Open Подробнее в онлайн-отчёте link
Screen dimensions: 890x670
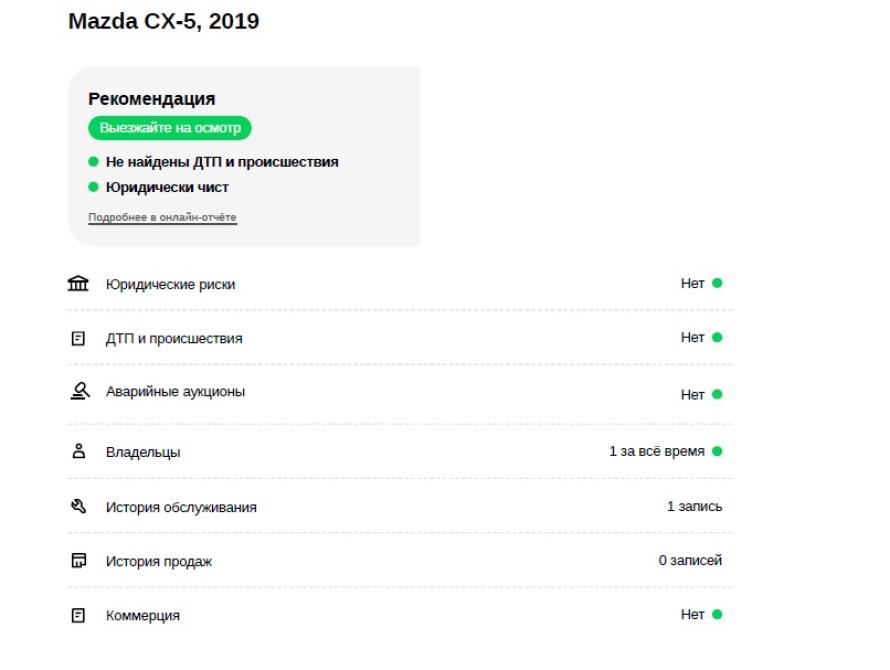(x=162, y=217)
